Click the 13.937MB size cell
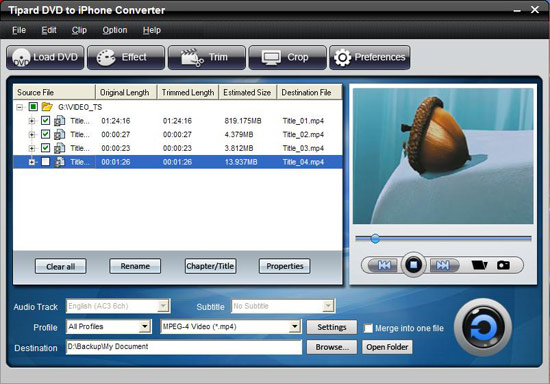Image resolution: width=550 pixels, height=384 pixels. click(x=241, y=162)
